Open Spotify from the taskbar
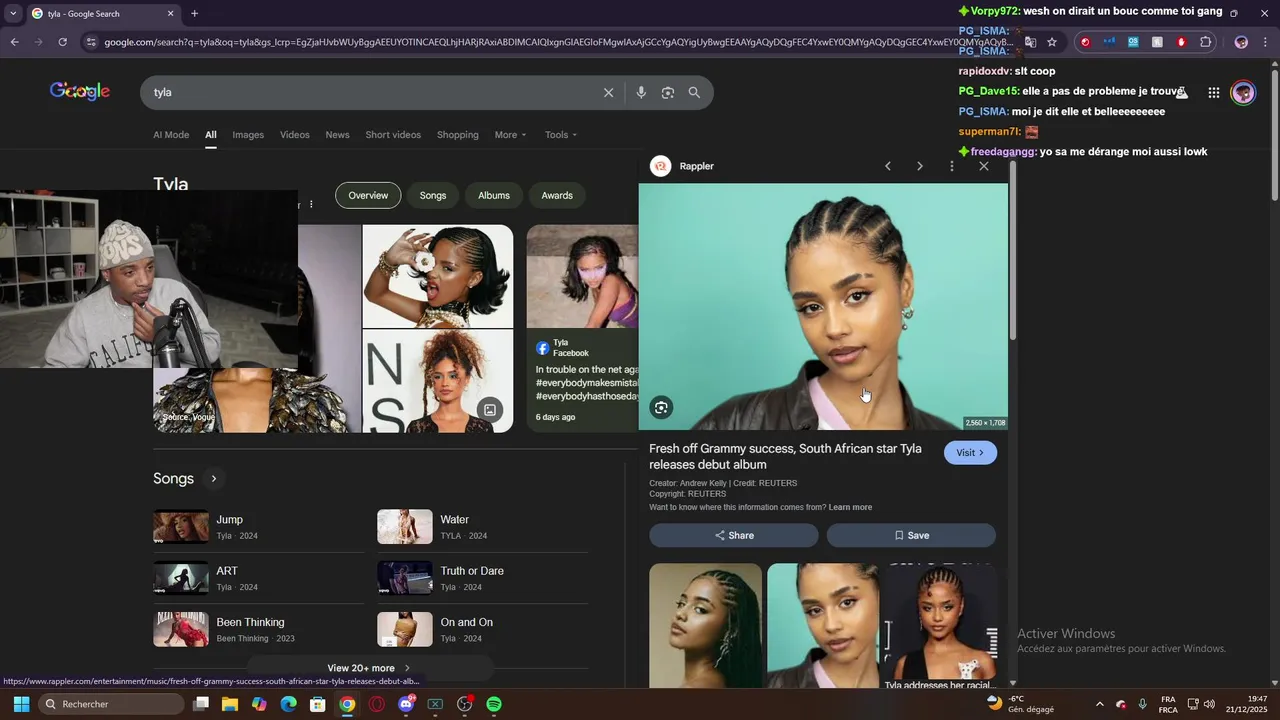 pyautogui.click(x=494, y=704)
